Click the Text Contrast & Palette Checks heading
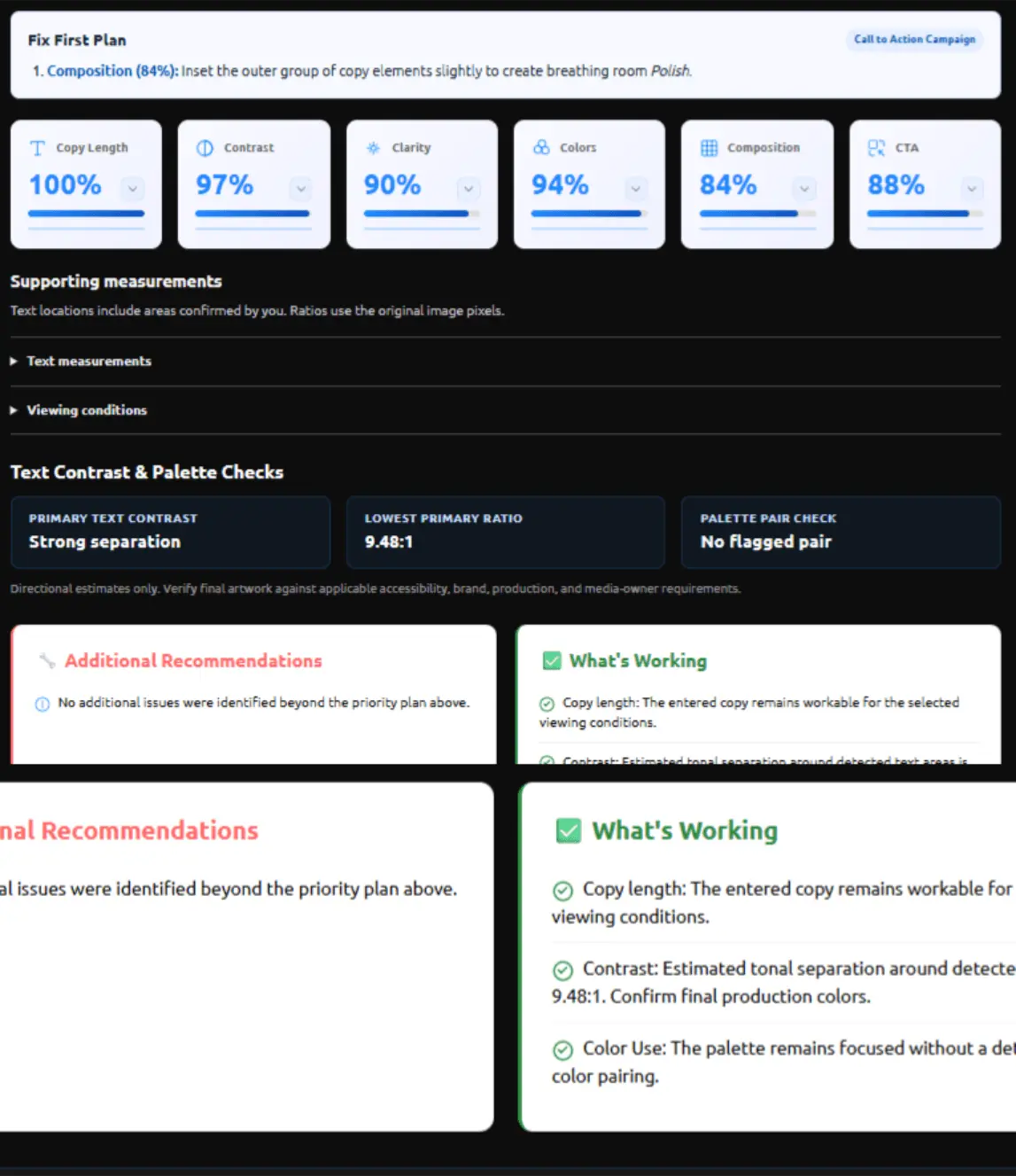Image resolution: width=1016 pixels, height=1176 pixels. coord(147,472)
